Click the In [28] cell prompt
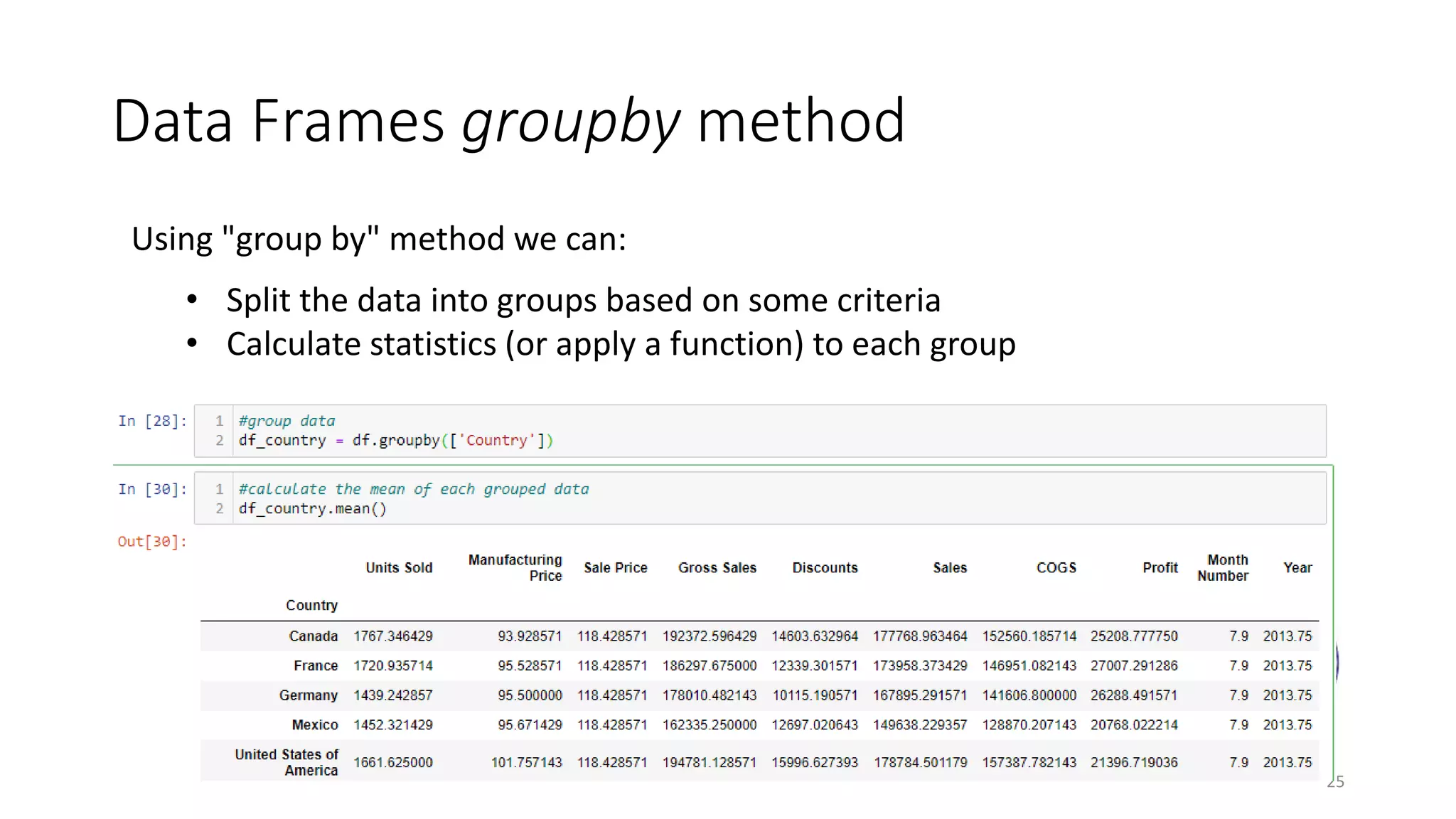This screenshot has width=1456, height=819. [152, 421]
